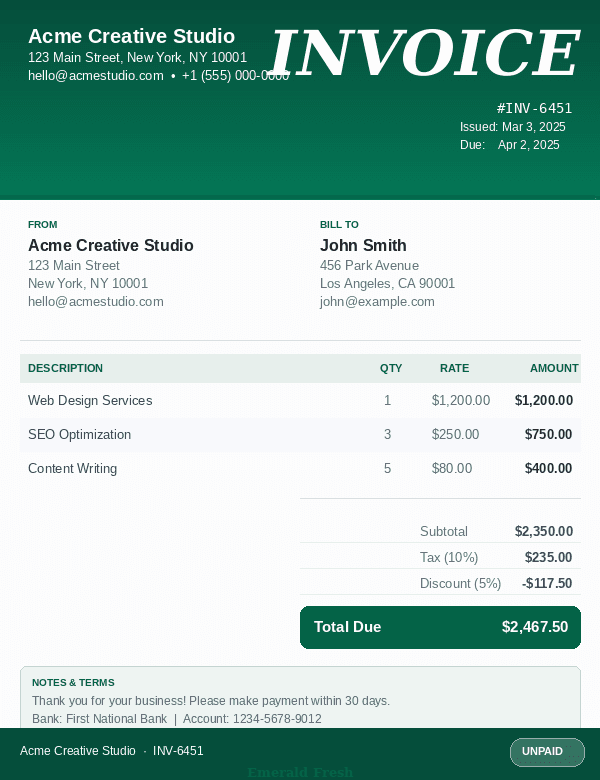This screenshot has height=780, width=600.
Task: Click the $1,200.00 rate for Web Design
Action: [461, 400]
